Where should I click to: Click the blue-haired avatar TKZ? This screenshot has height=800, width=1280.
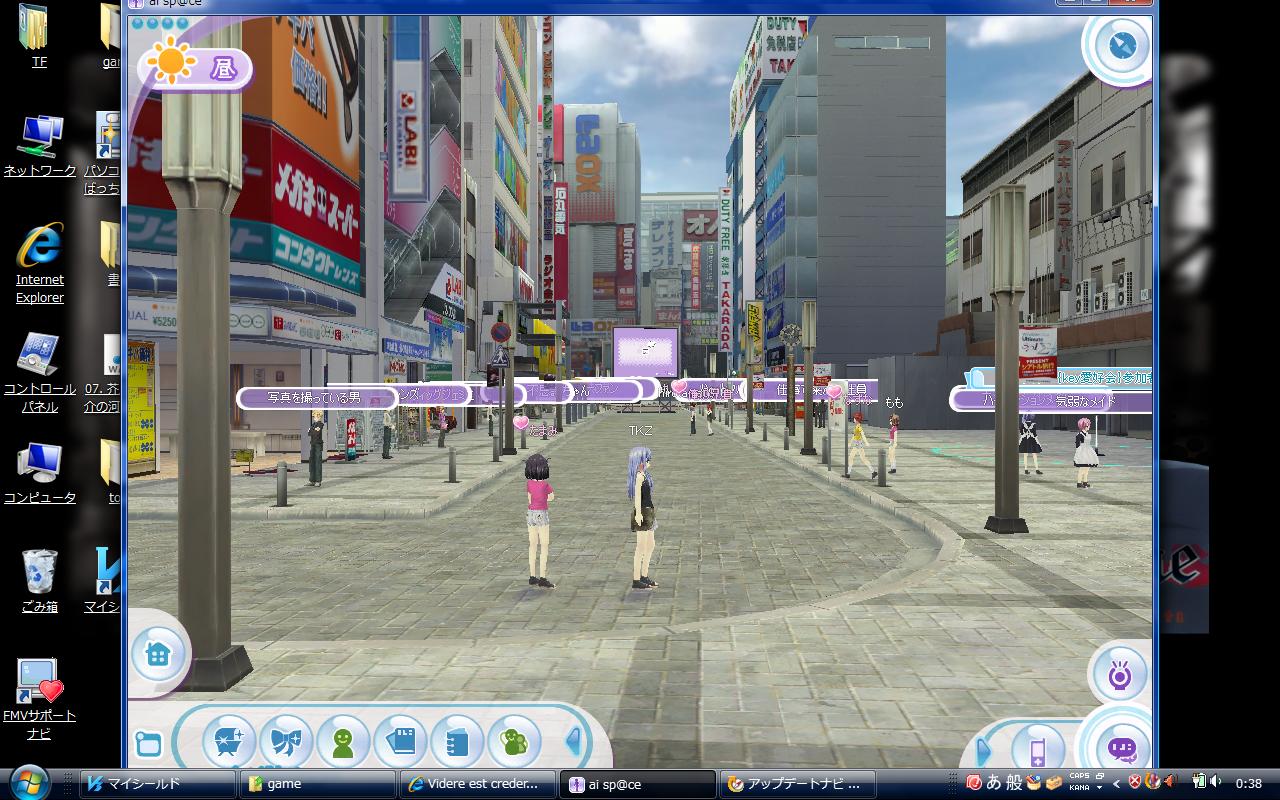point(642,516)
